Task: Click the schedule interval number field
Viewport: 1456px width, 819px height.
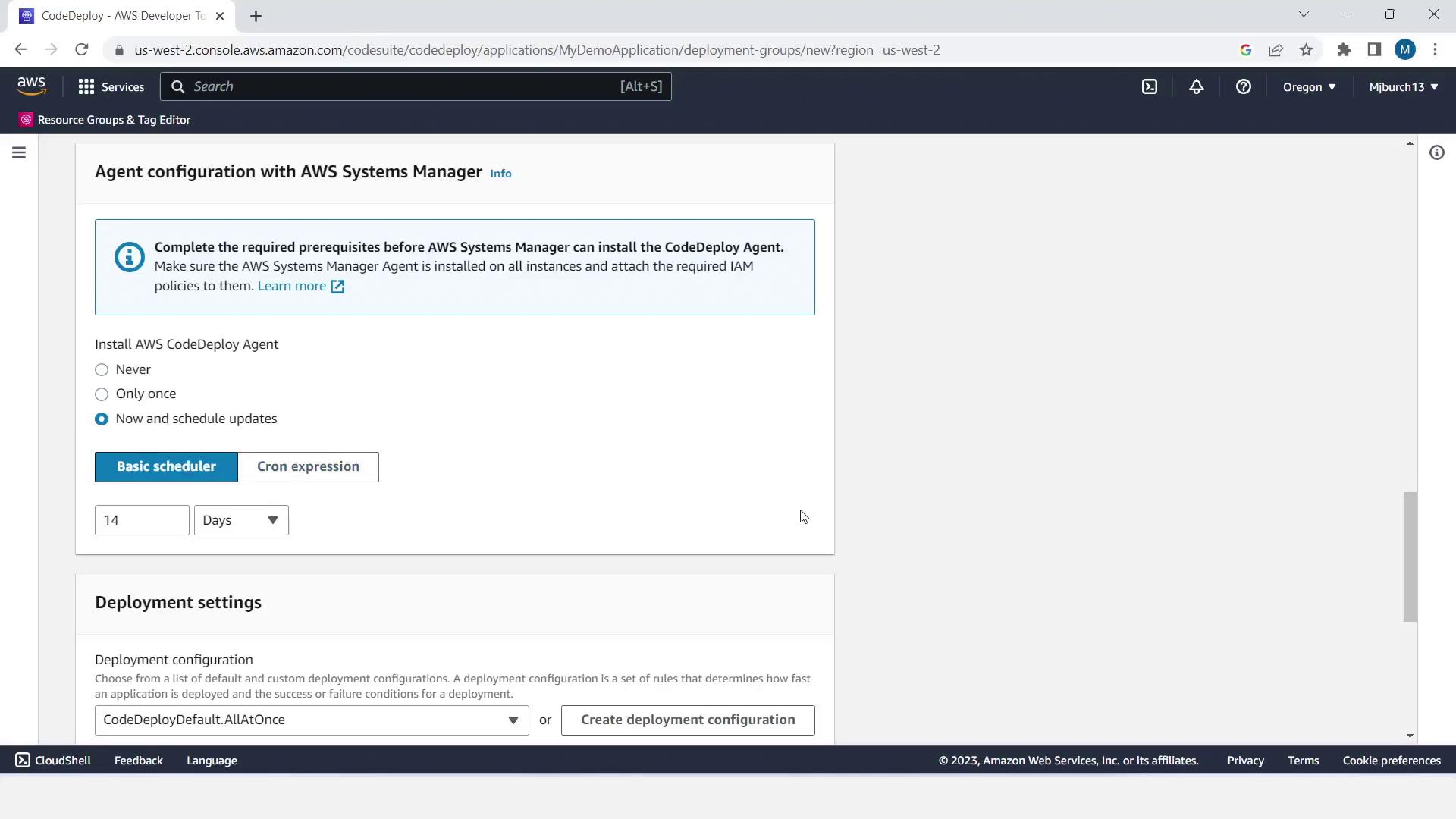Action: [142, 520]
